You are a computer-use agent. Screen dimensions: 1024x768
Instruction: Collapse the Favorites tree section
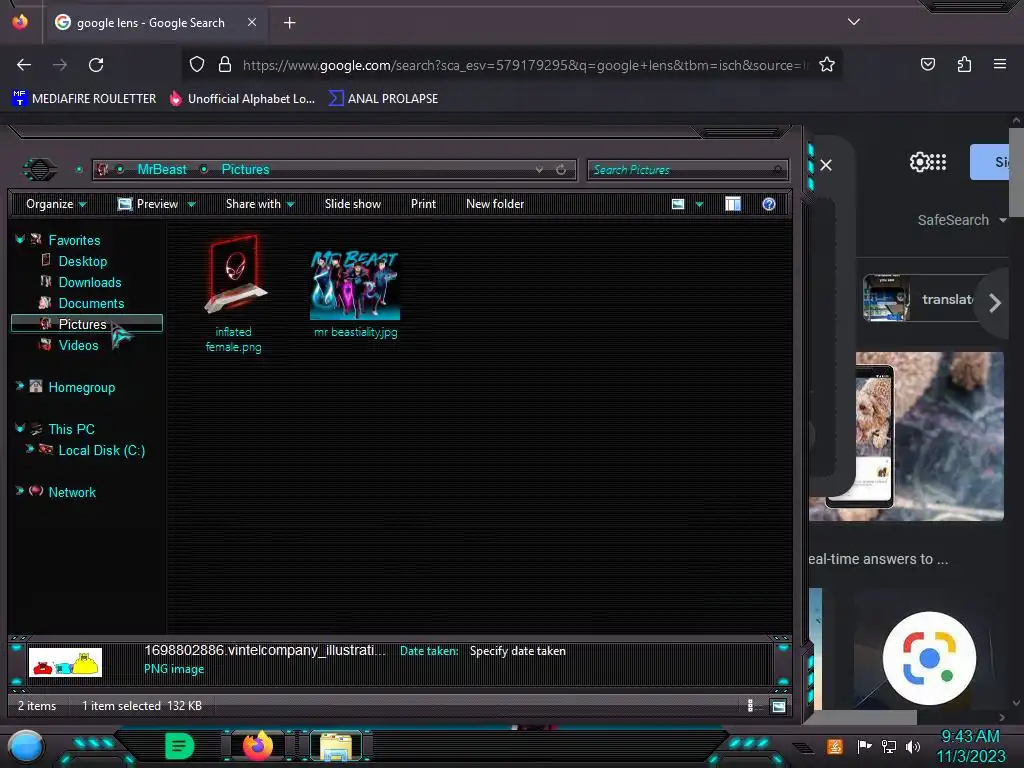20,240
